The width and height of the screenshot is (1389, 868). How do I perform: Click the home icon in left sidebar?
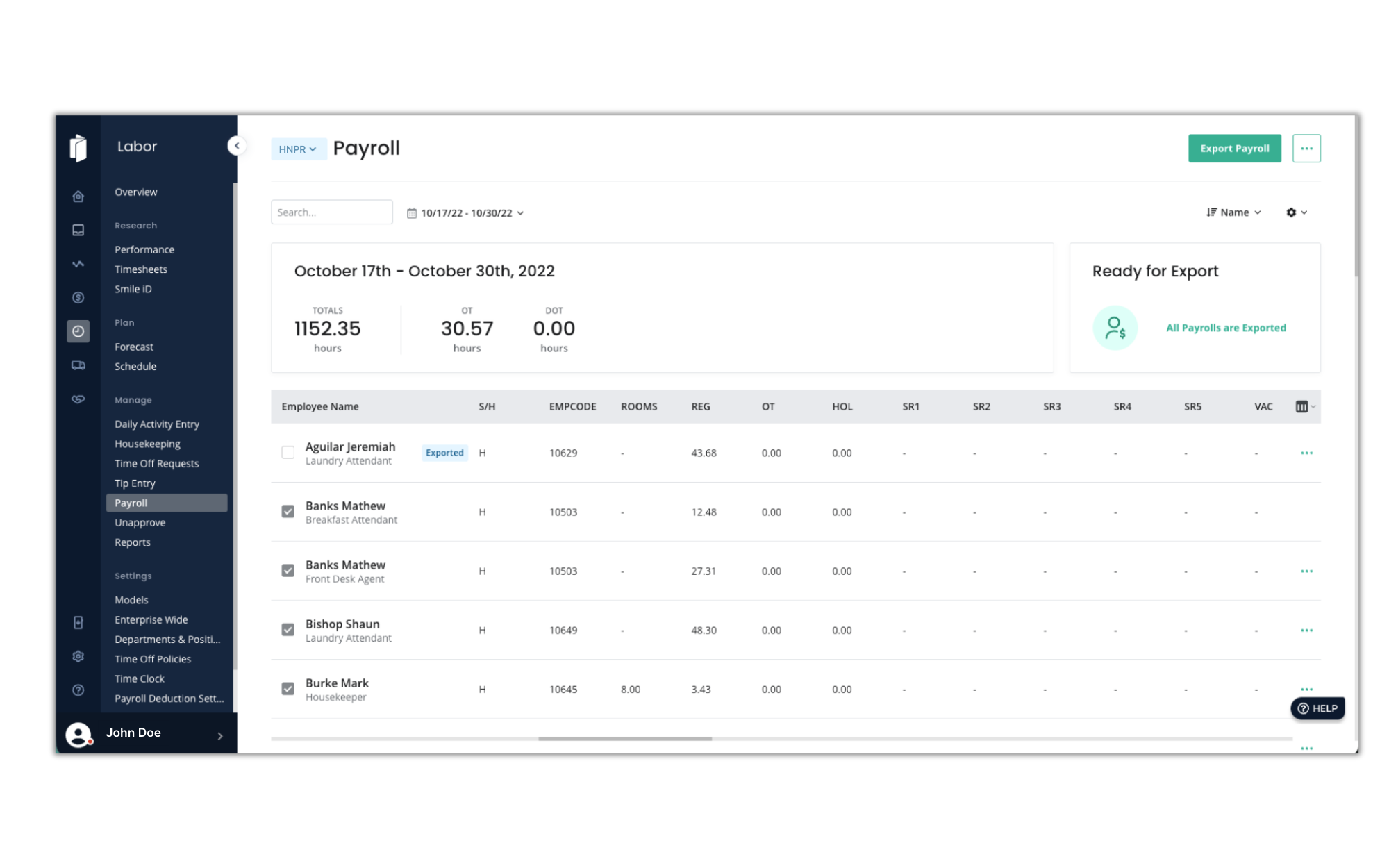(x=78, y=197)
